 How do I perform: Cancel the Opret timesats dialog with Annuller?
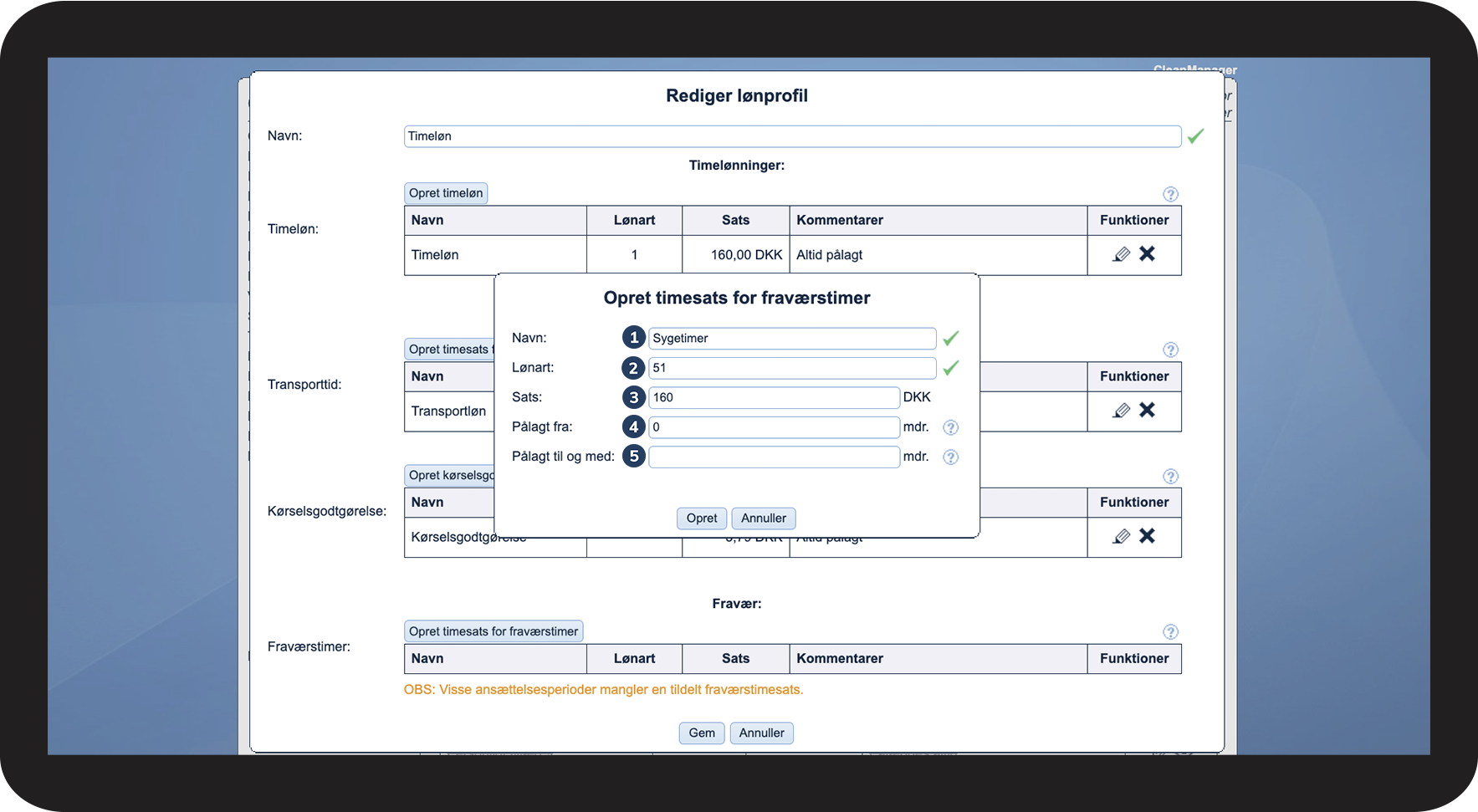coord(763,518)
